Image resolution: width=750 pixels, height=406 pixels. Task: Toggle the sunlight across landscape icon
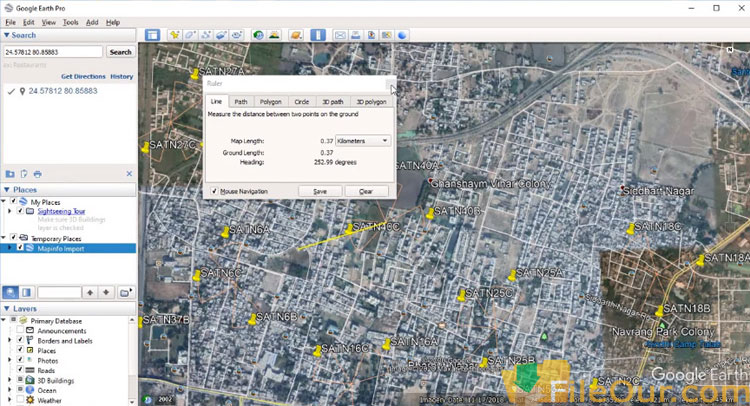275,35
